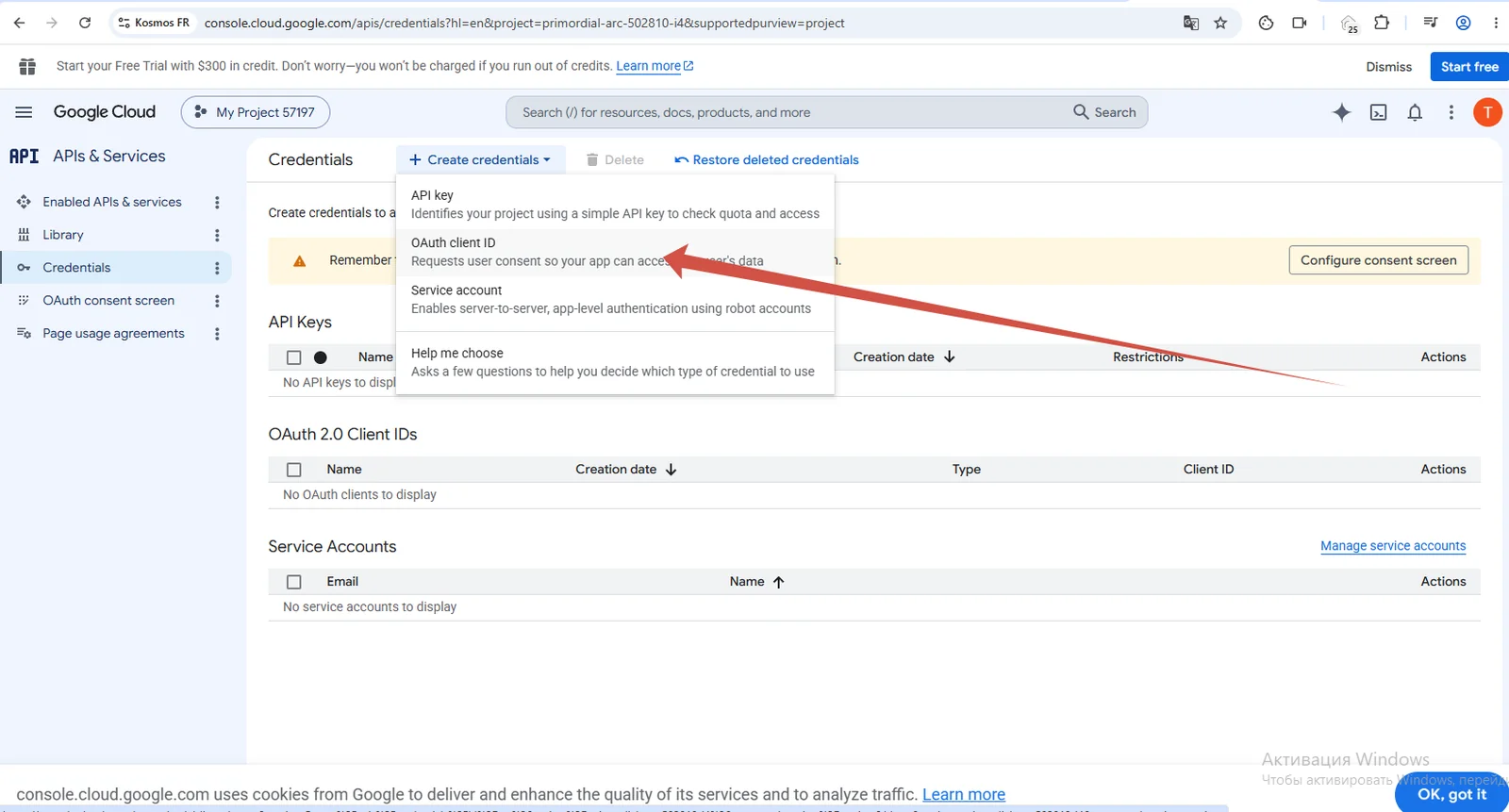Open the My Project 57197 project picker
The image size is (1509, 812).
point(256,112)
